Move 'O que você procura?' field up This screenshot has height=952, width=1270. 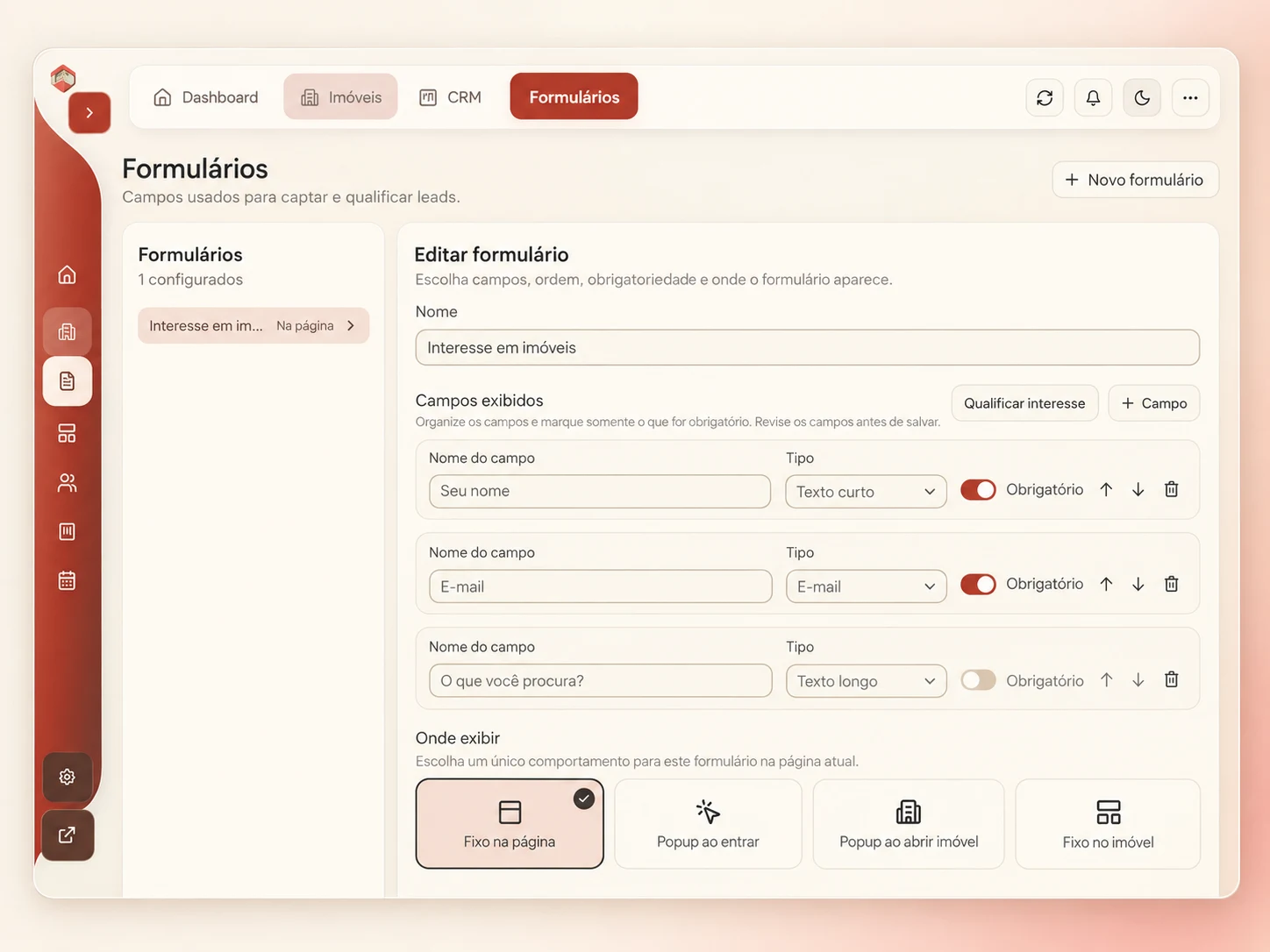[x=1106, y=679]
